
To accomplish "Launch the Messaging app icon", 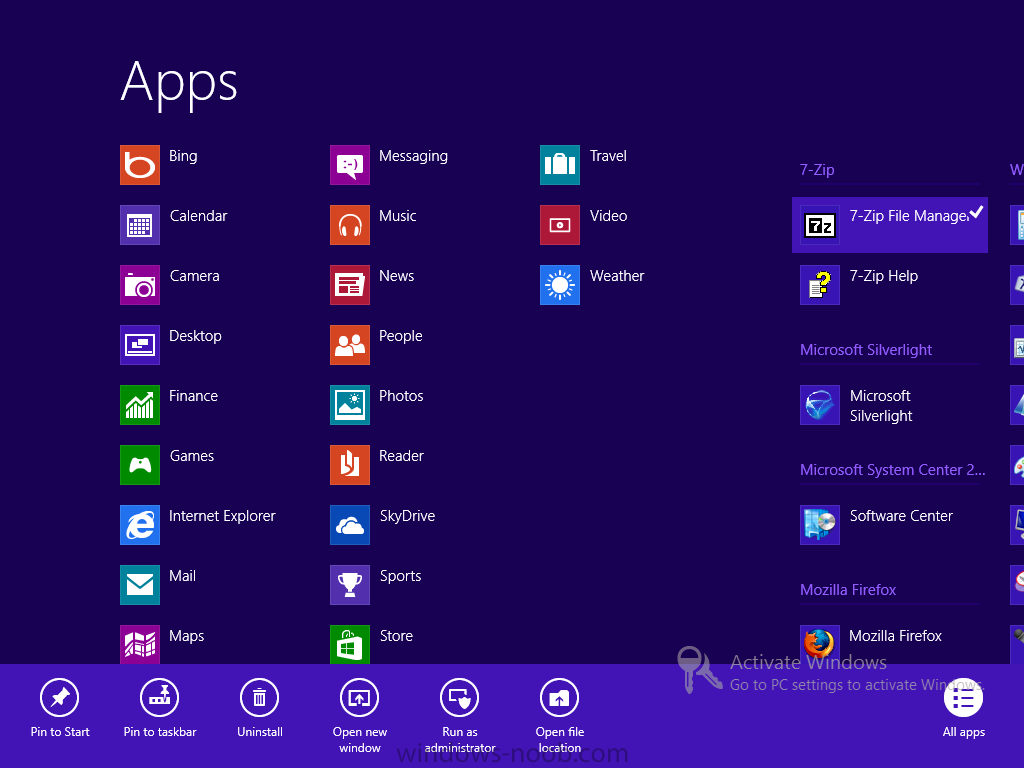I will click(x=350, y=165).
